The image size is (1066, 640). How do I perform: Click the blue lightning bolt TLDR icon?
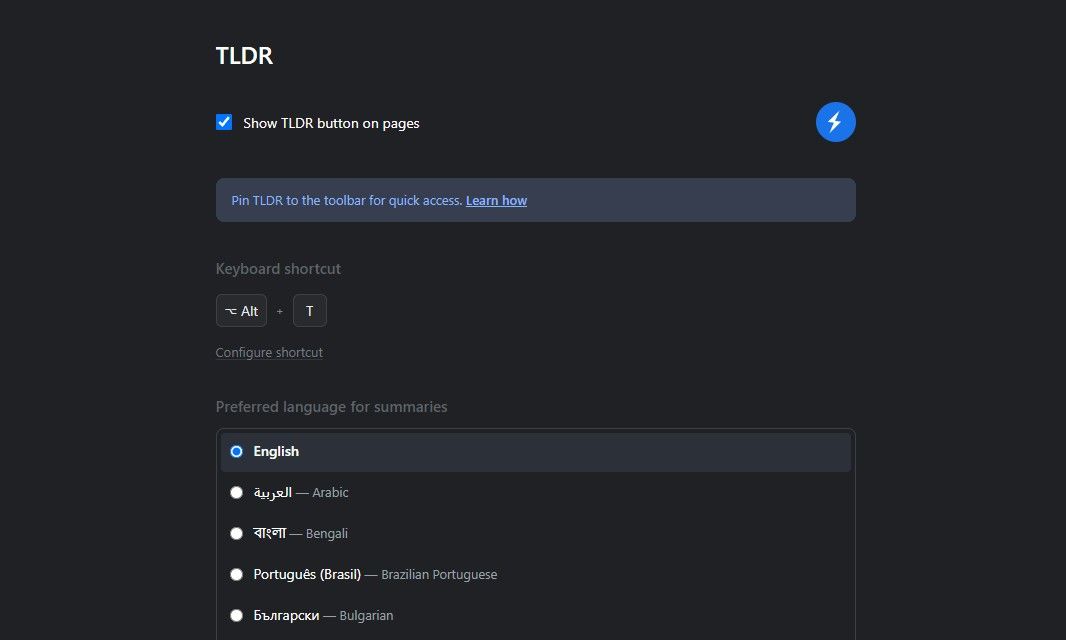835,122
